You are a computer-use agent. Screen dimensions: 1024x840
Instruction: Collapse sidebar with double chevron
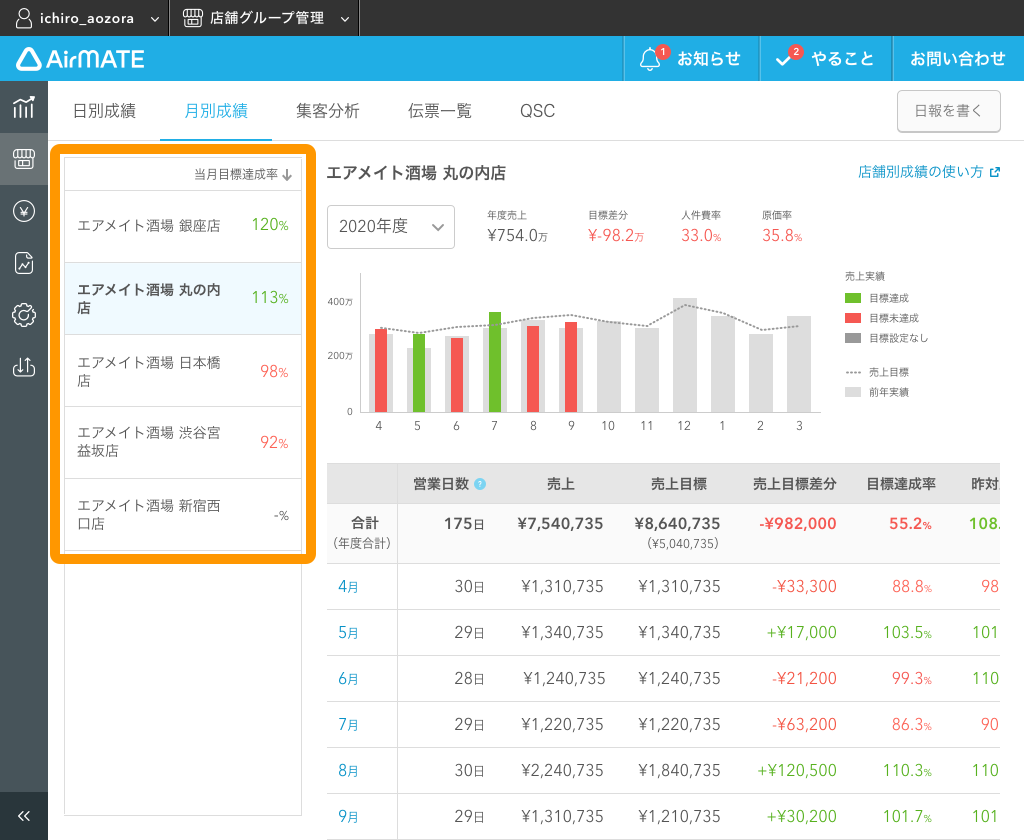(x=24, y=816)
